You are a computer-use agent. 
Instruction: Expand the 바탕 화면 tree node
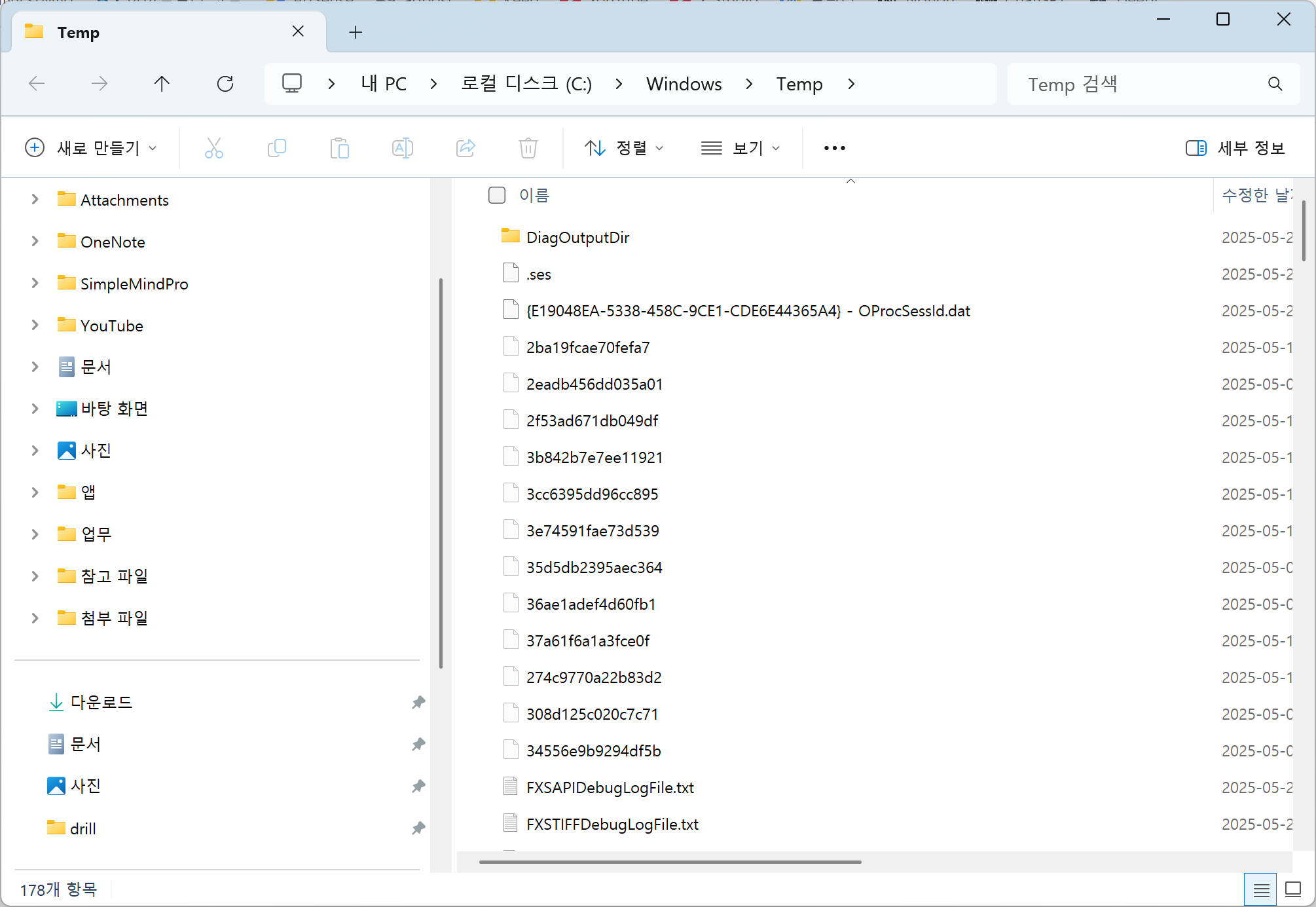[x=35, y=409]
